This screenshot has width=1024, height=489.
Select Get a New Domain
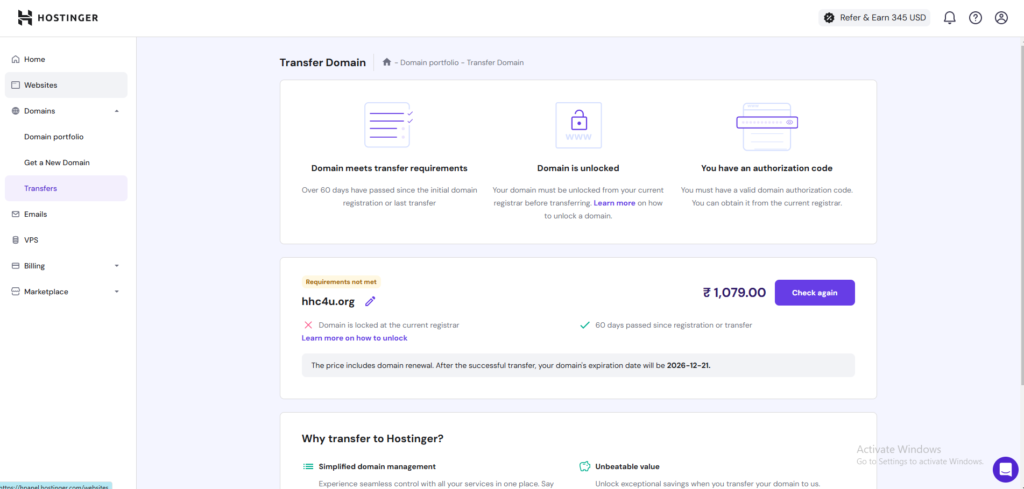(57, 163)
